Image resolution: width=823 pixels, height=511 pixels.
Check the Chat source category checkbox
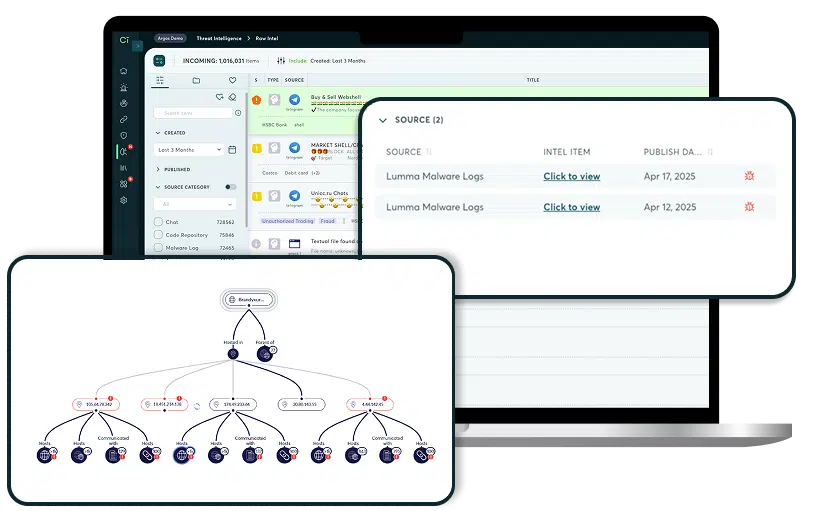(x=159, y=222)
